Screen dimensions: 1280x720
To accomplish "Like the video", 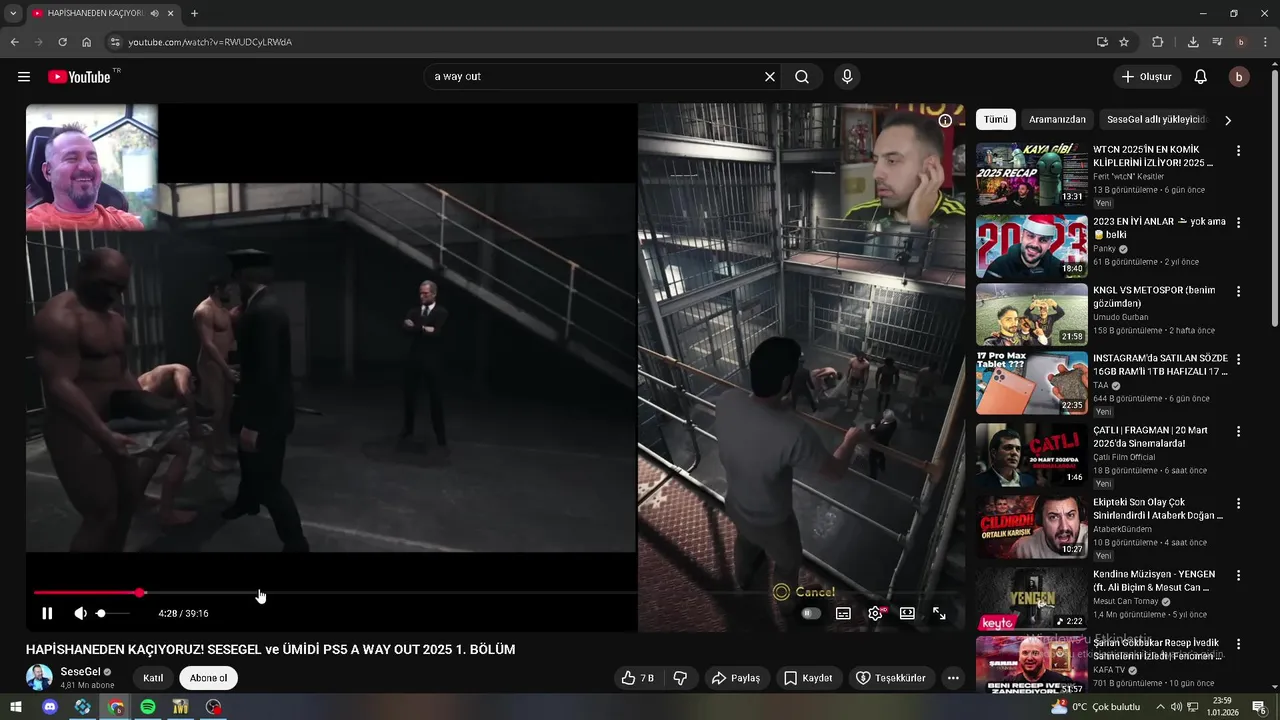I will pos(638,678).
